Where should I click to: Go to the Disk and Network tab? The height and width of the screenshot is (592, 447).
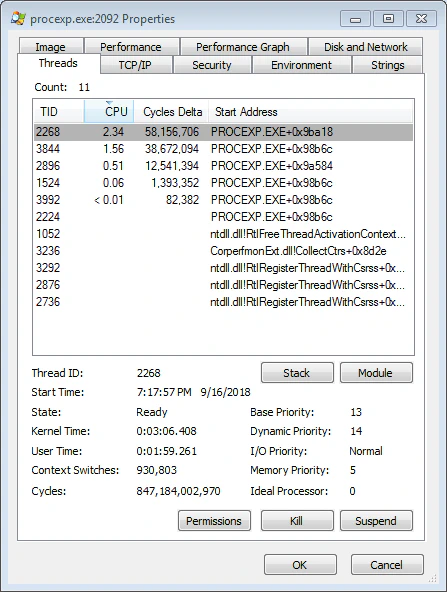click(x=365, y=47)
